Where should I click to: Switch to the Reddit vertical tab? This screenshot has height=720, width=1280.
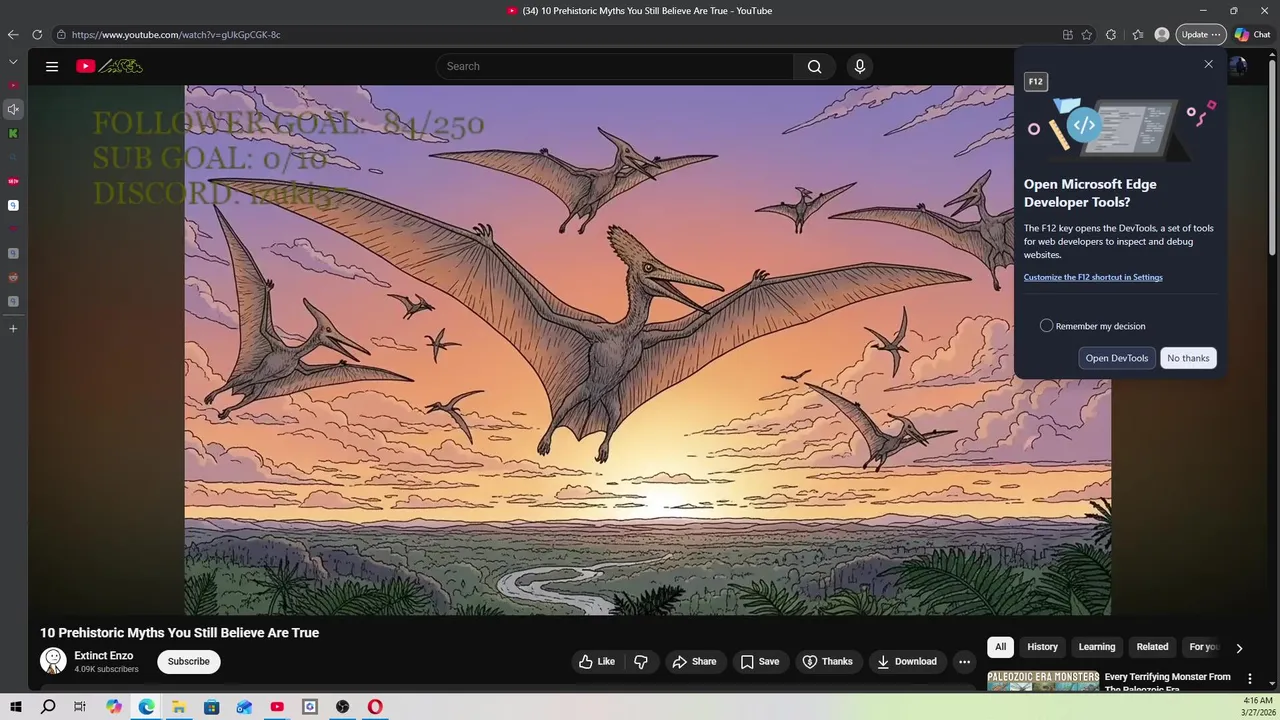(x=13, y=277)
